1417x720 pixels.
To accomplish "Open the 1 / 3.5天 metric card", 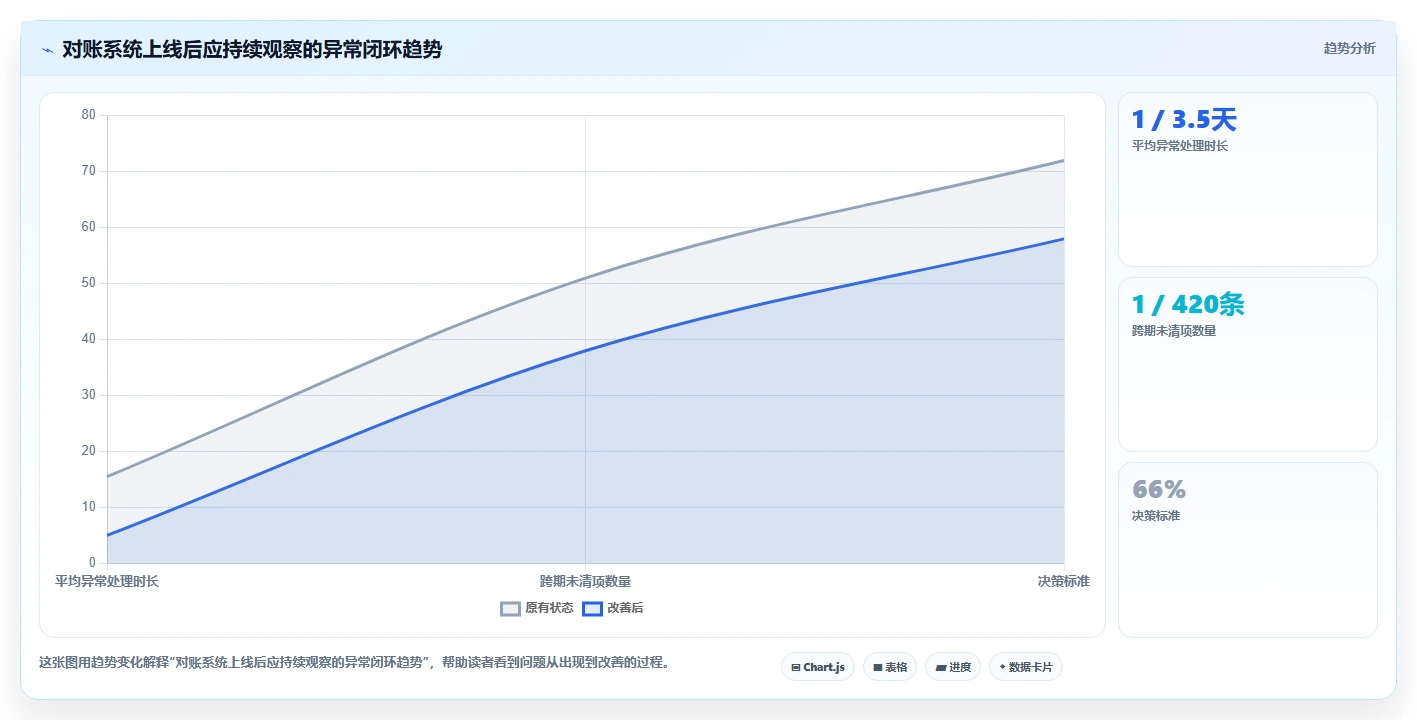I will point(1247,180).
